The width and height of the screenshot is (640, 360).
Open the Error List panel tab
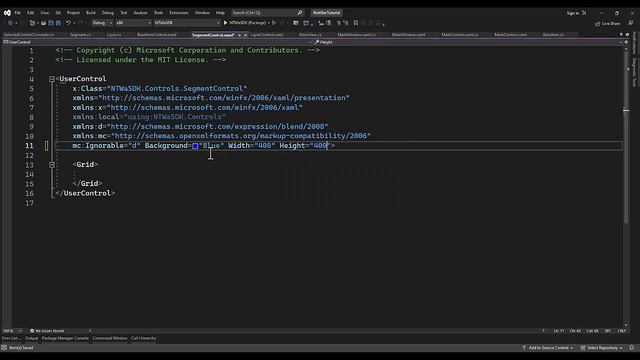click(x=11, y=338)
